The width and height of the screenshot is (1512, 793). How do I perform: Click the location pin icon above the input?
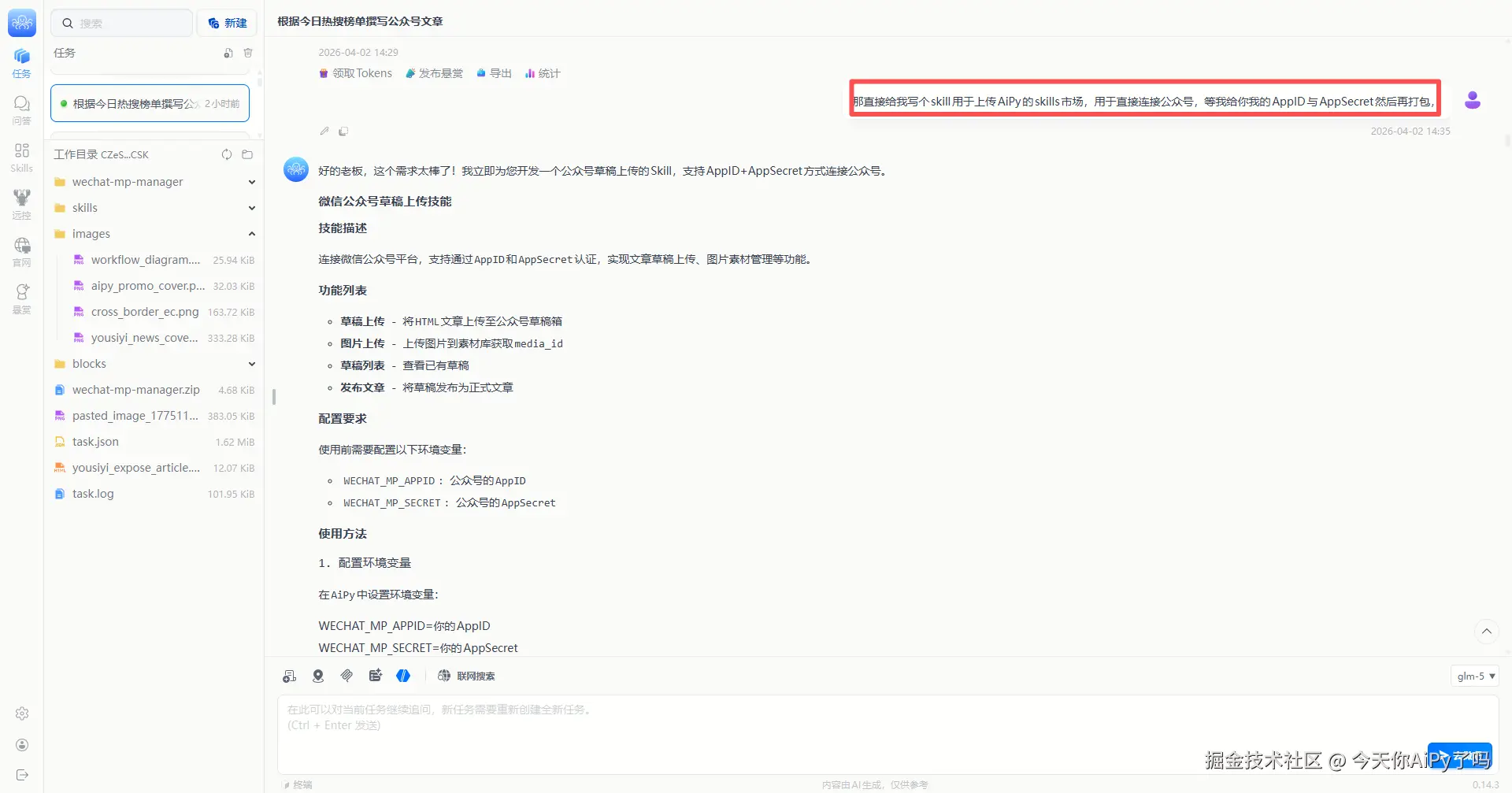[x=318, y=676]
